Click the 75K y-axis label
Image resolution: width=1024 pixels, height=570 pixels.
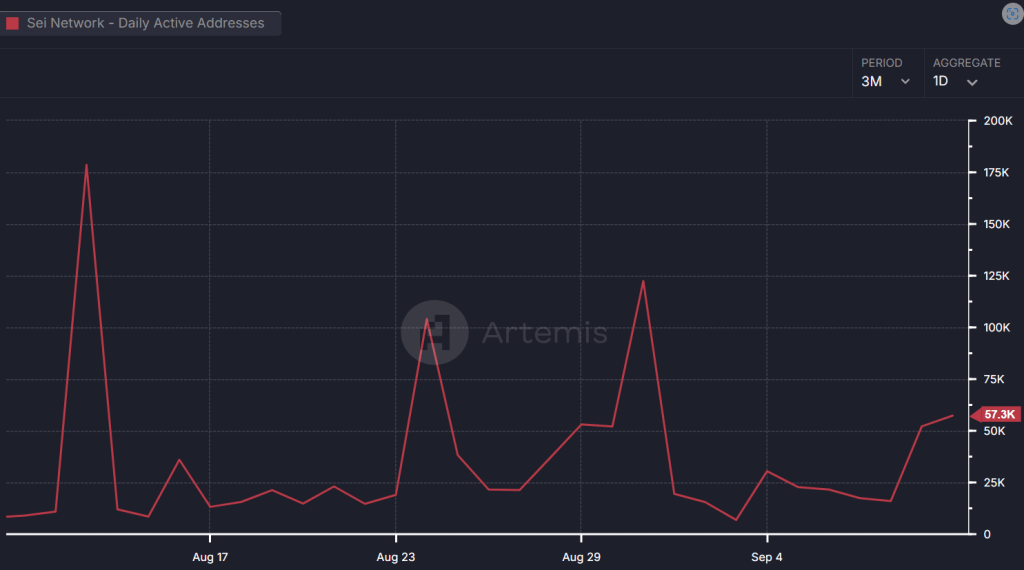[x=994, y=379]
